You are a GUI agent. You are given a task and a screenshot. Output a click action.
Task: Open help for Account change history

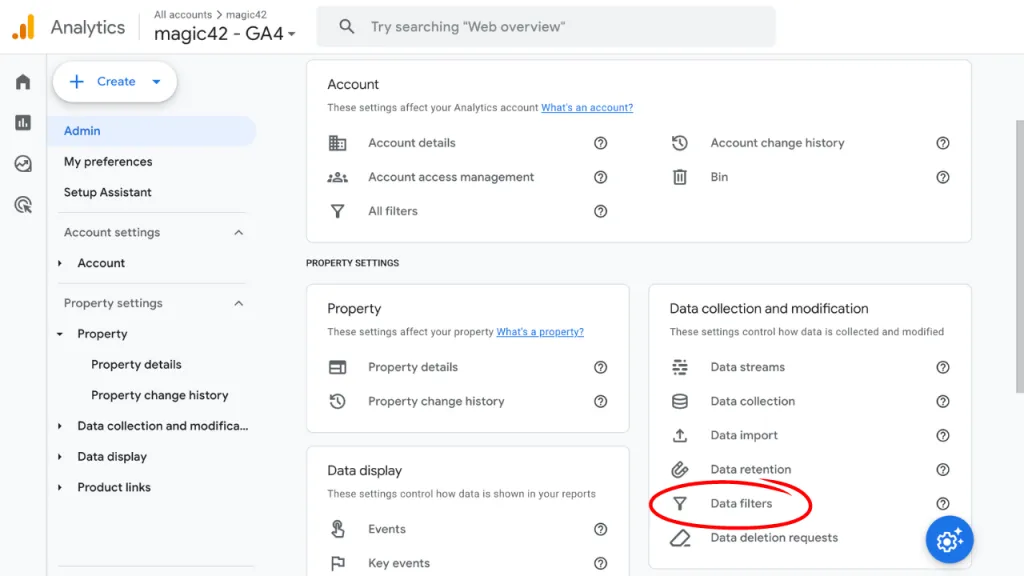(942, 143)
